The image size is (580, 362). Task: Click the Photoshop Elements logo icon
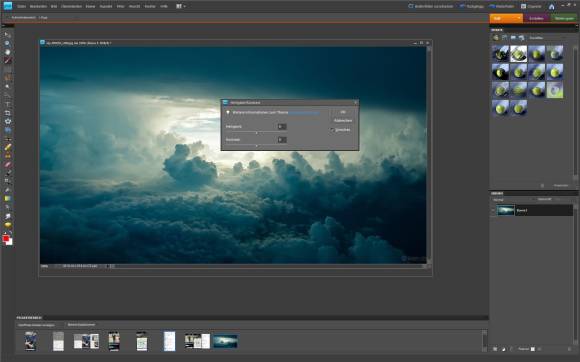tap(7, 6)
